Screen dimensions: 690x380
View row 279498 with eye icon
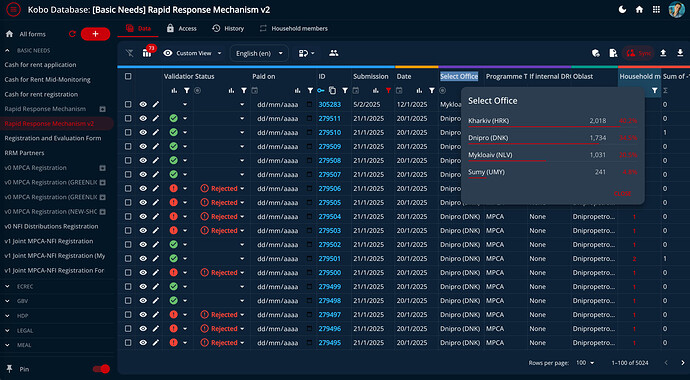[143, 301]
